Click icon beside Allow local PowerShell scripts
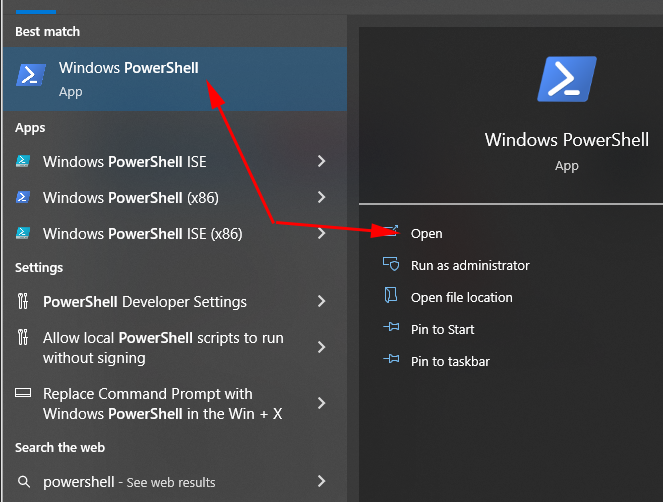Viewport: 663px width, 502px height. click(x=23, y=337)
